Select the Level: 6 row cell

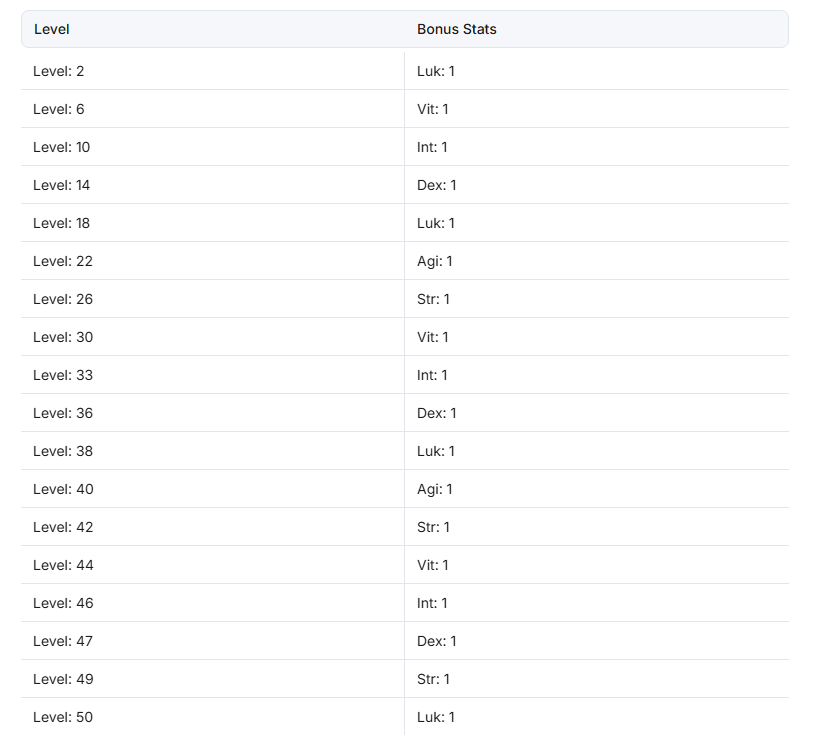coord(212,109)
